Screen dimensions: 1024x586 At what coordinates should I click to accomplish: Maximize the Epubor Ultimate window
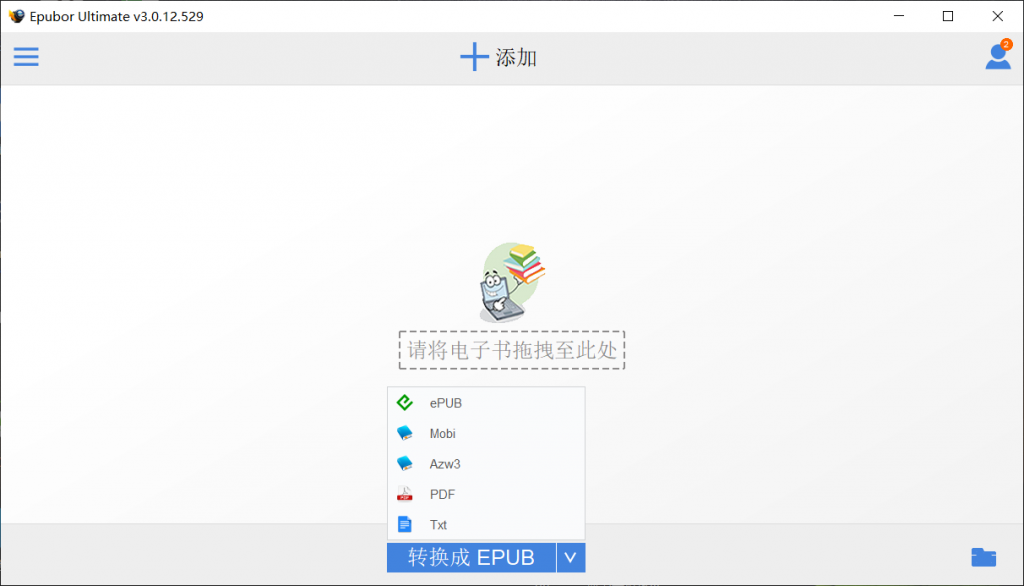click(x=947, y=16)
